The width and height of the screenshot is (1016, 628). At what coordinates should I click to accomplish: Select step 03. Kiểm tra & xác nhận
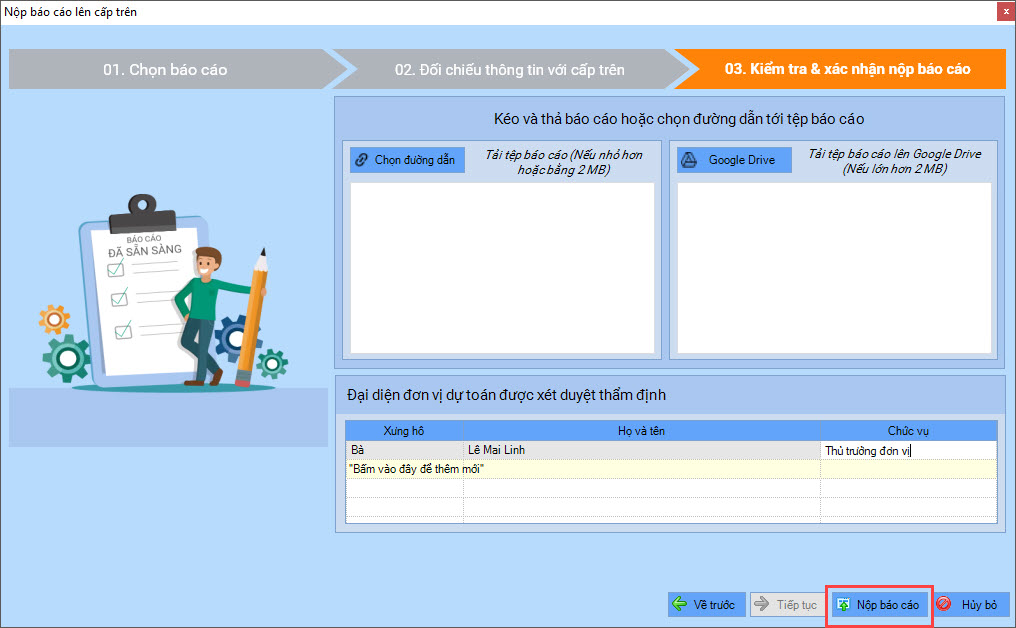pyautogui.click(x=846, y=70)
